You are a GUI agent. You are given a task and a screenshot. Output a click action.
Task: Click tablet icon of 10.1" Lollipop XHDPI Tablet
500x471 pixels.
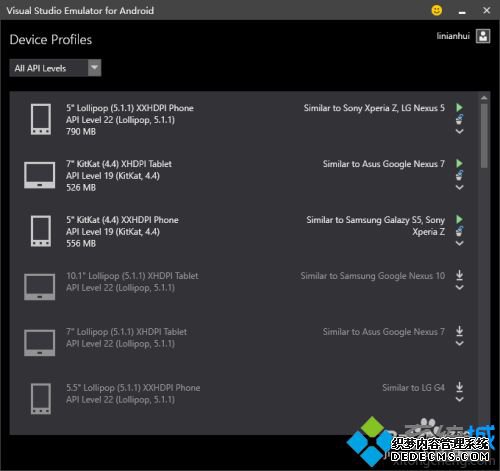(39, 287)
